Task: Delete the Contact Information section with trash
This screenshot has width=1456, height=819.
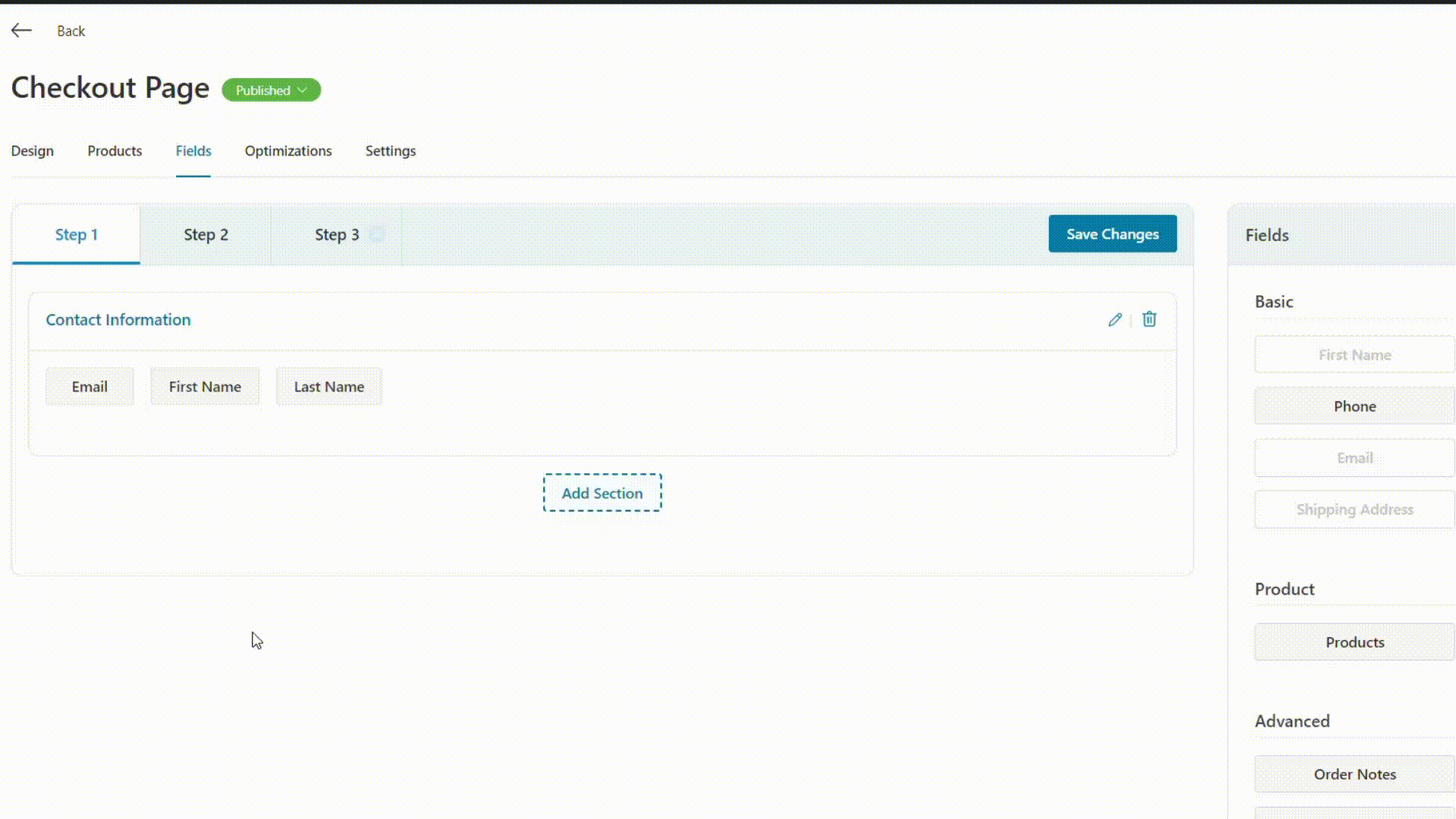Action: 1150,319
